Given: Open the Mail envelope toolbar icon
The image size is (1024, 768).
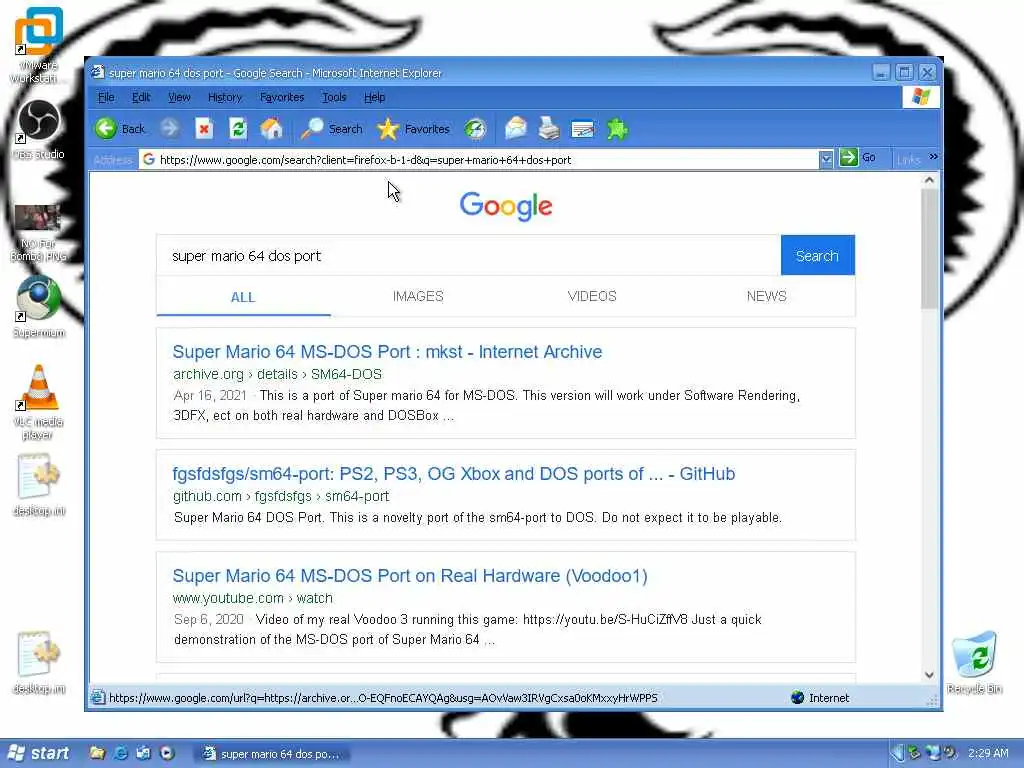Looking at the screenshot, I should pyautogui.click(x=515, y=129).
